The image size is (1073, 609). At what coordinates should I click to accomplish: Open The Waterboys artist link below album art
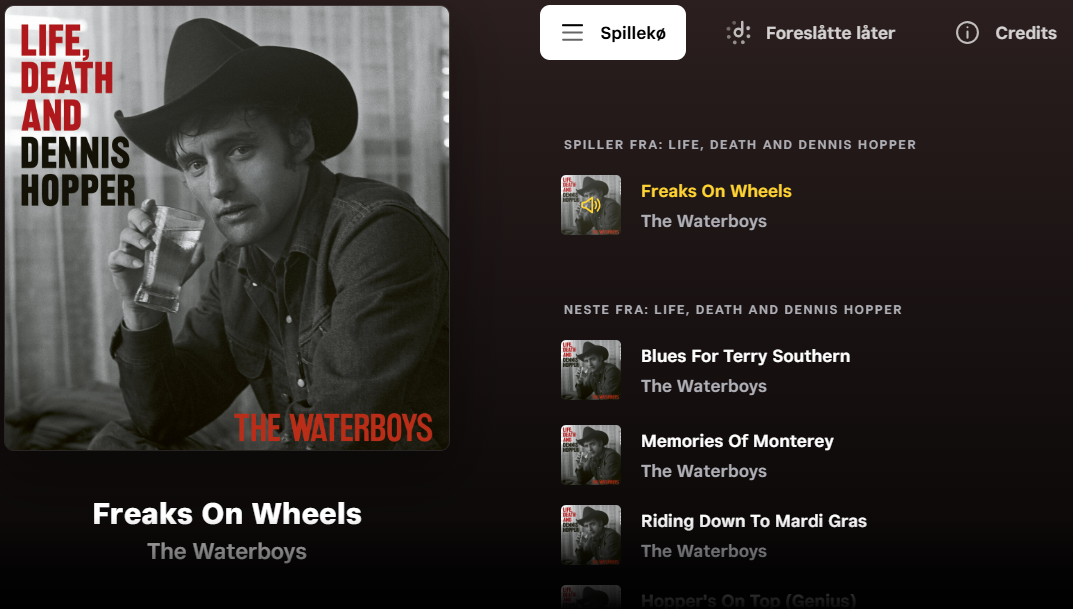[x=227, y=551]
